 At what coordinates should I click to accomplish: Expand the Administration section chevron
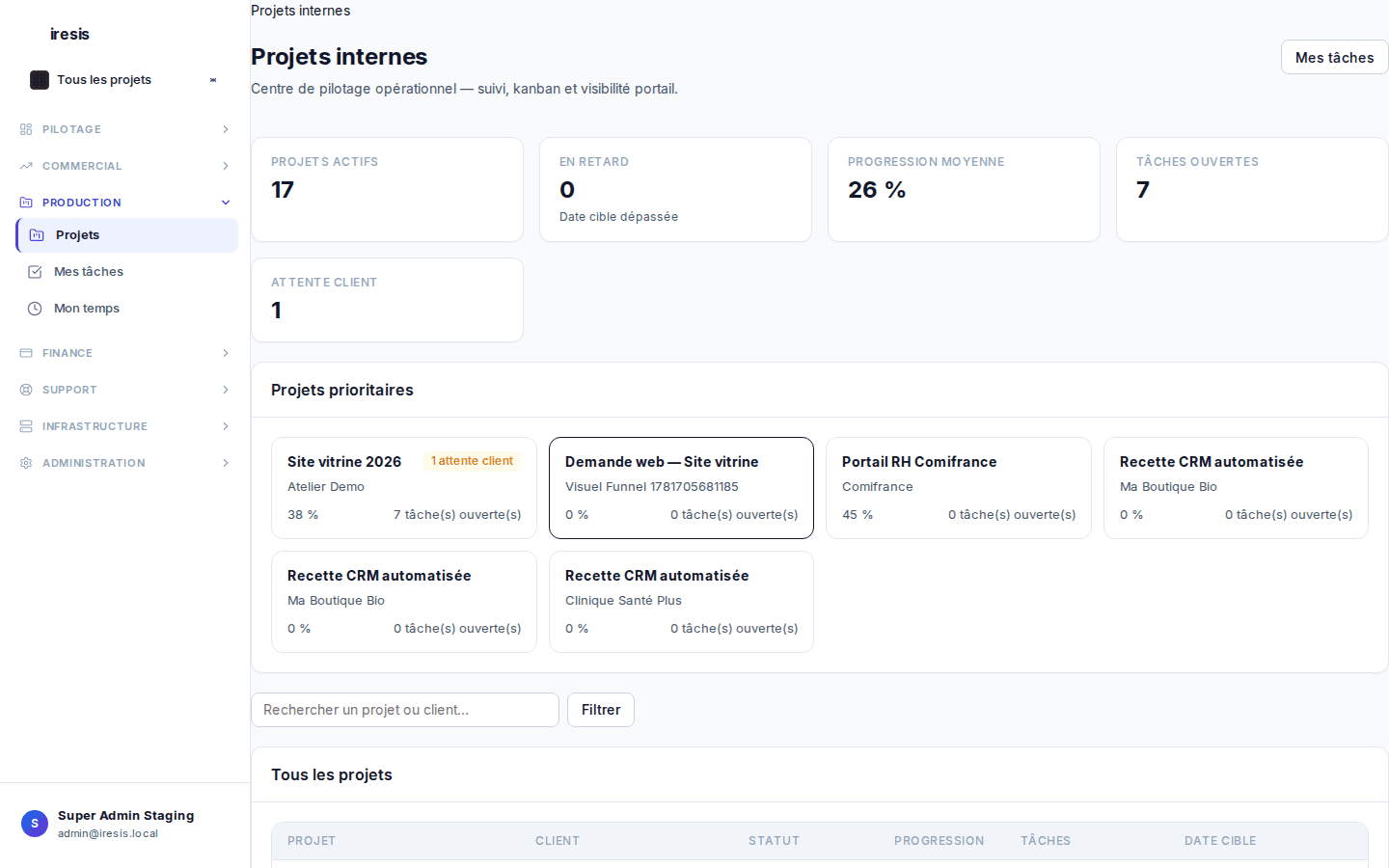tap(226, 463)
